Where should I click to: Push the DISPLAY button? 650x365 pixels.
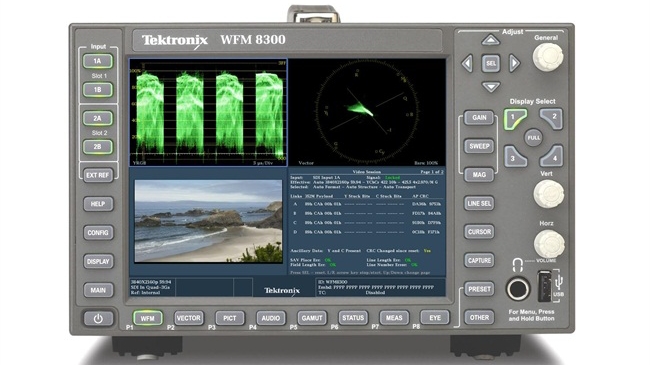(x=98, y=261)
